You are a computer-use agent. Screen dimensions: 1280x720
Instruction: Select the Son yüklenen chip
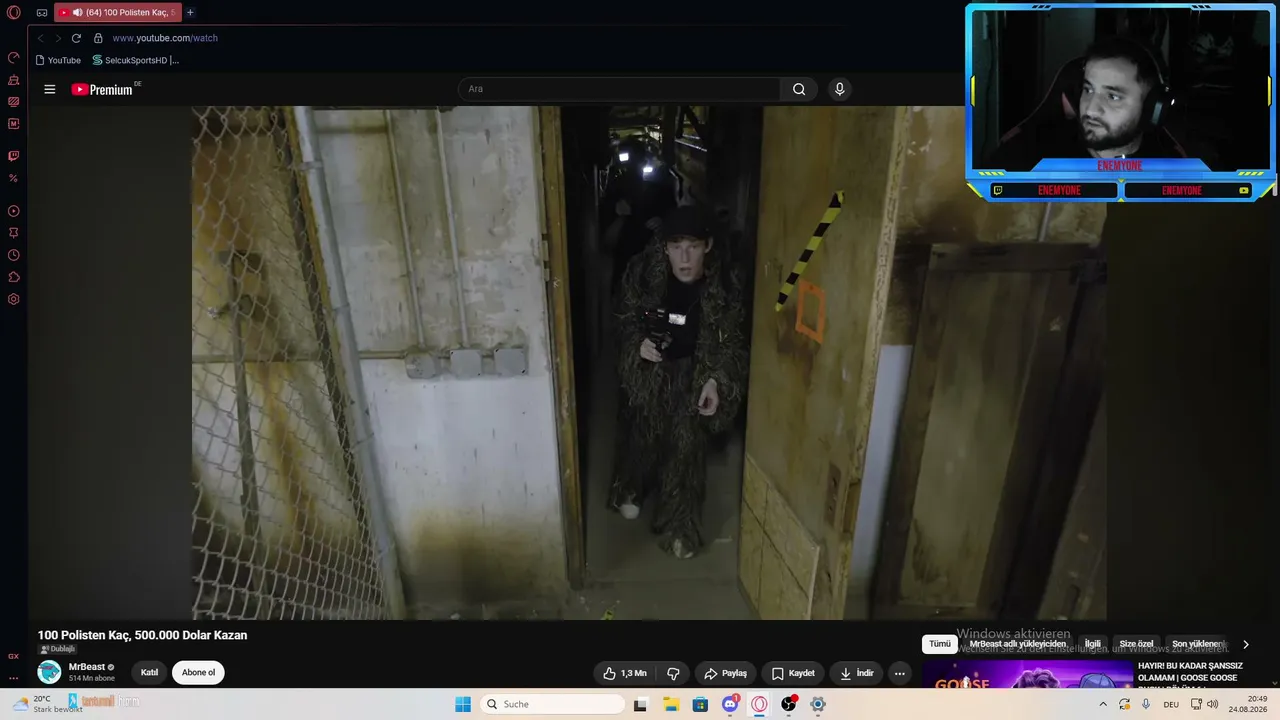1198,644
